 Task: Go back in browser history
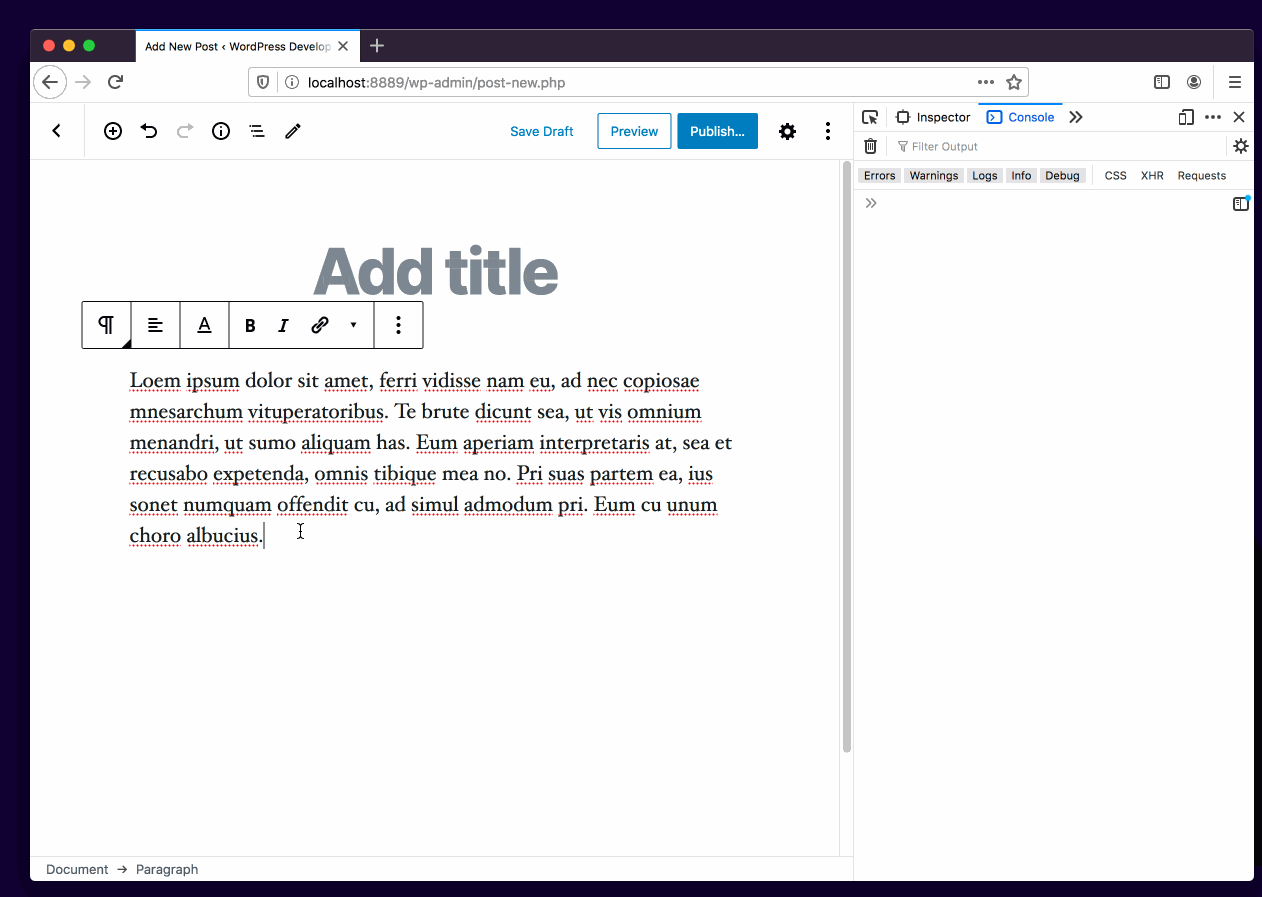tap(50, 82)
